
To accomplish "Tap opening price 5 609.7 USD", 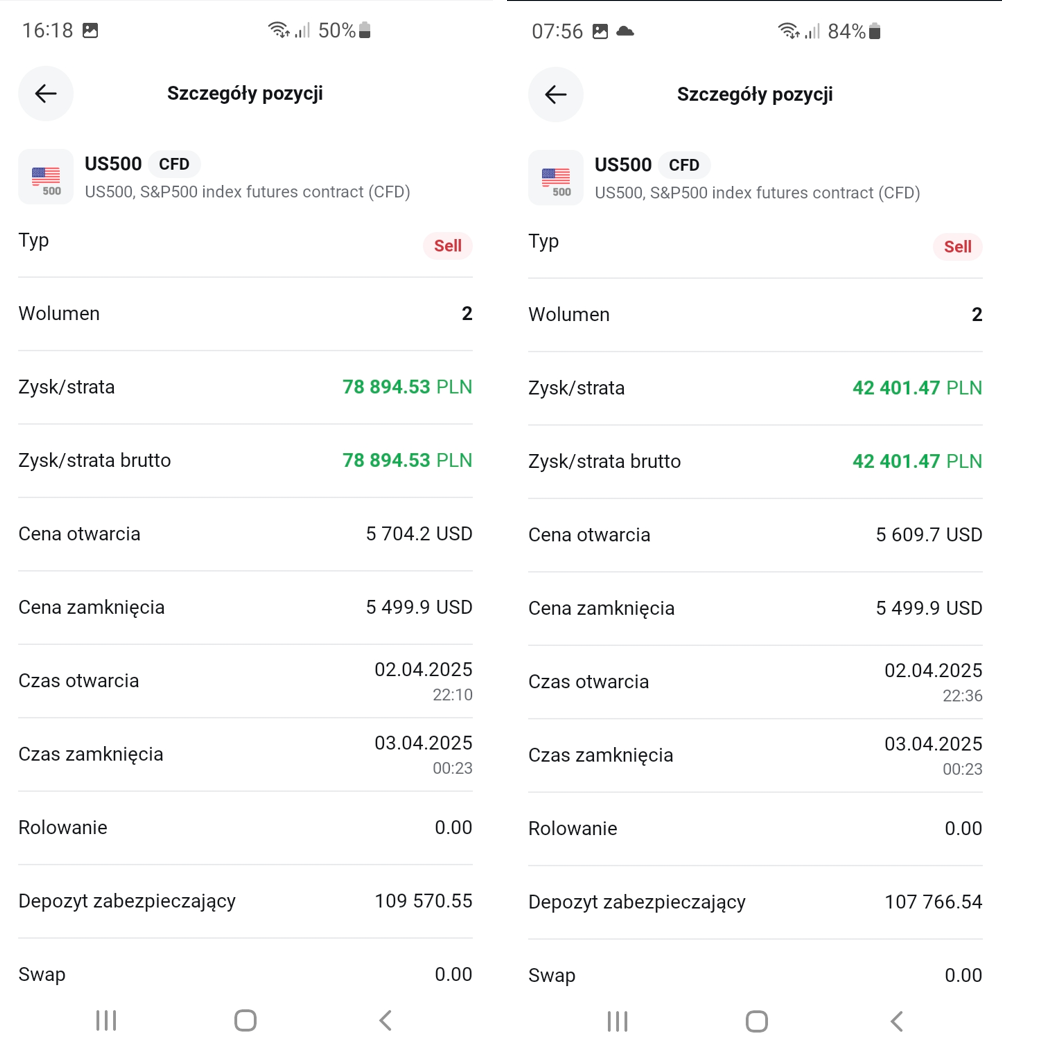I will pos(929,534).
